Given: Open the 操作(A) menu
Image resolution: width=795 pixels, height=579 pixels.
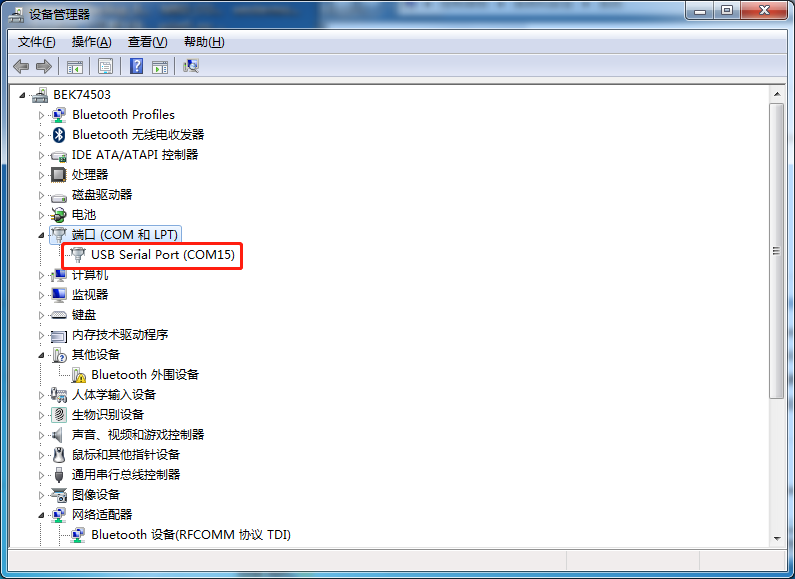Looking at the screenshot, I should coord(92,42).
